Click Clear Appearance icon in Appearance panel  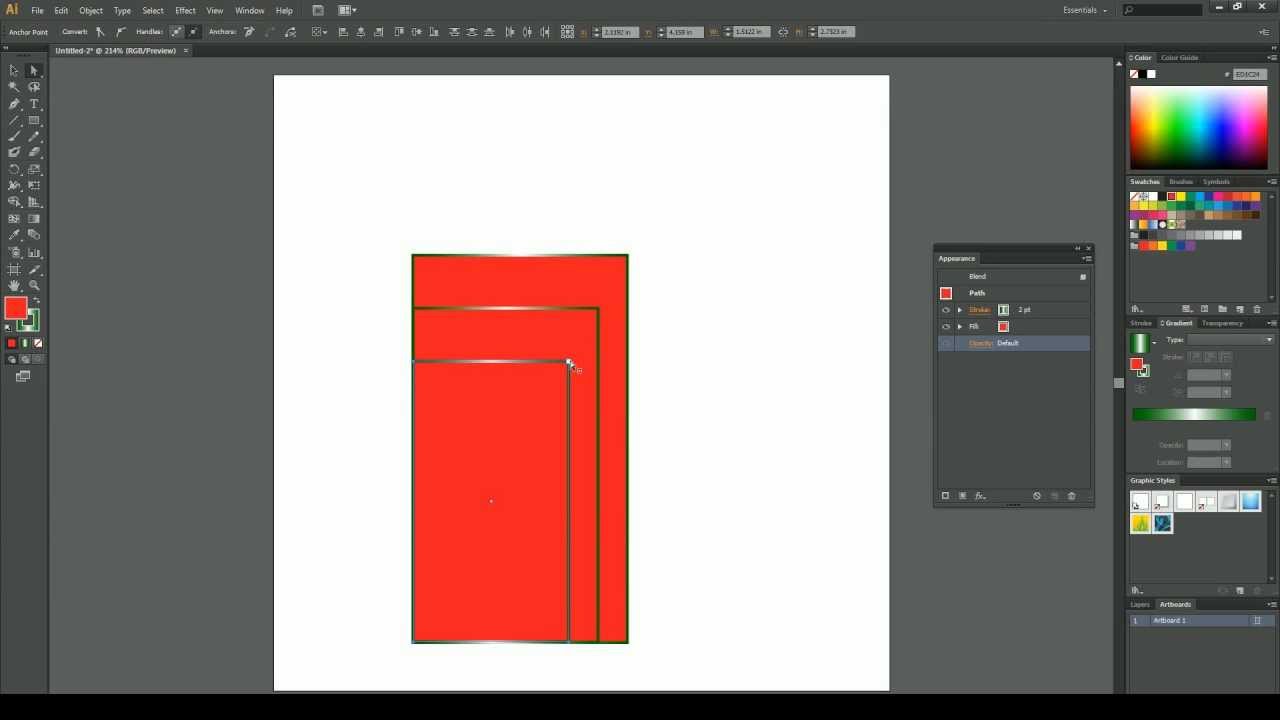coord(1037,496)
